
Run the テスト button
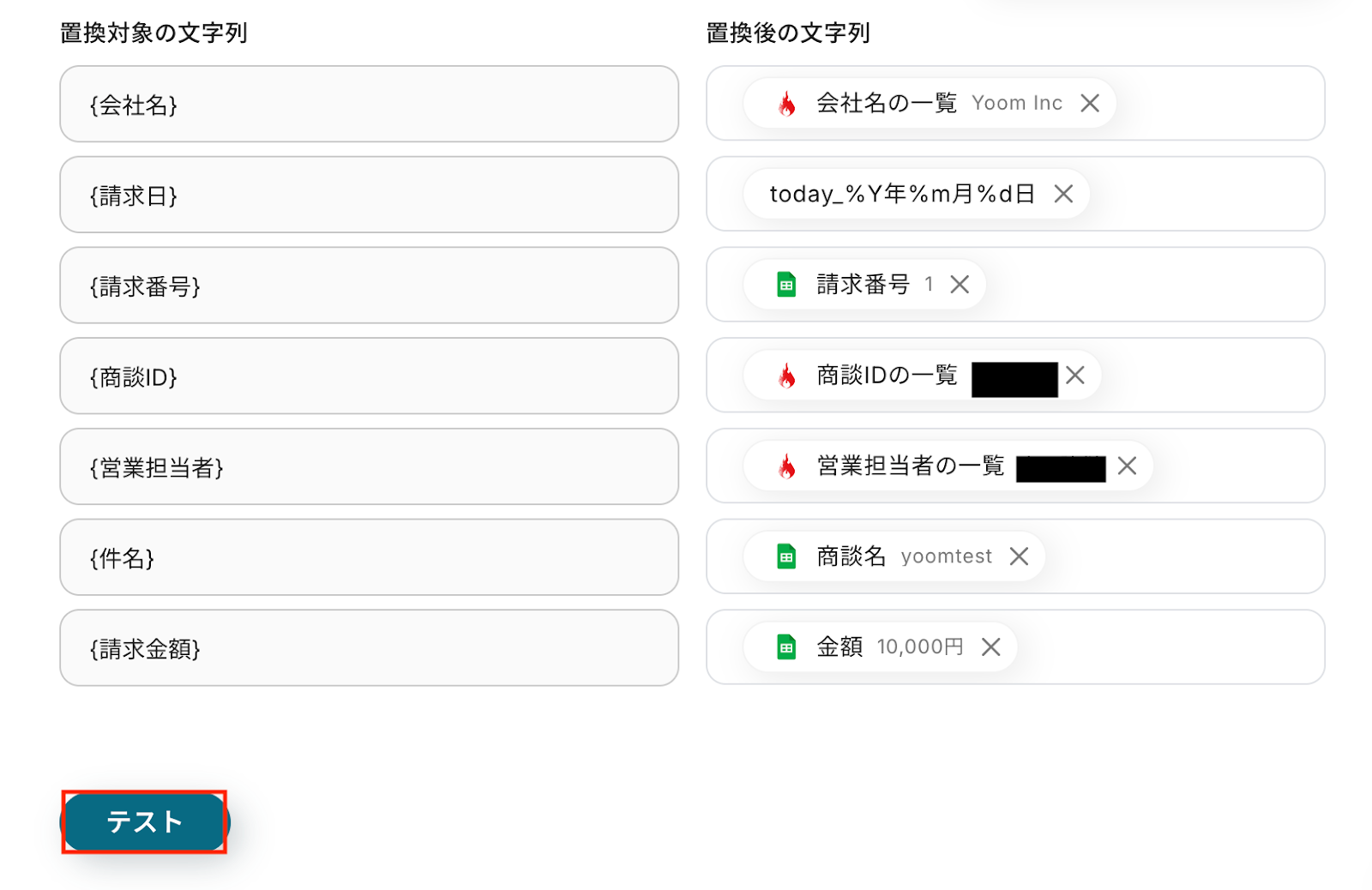coord(144,822)
